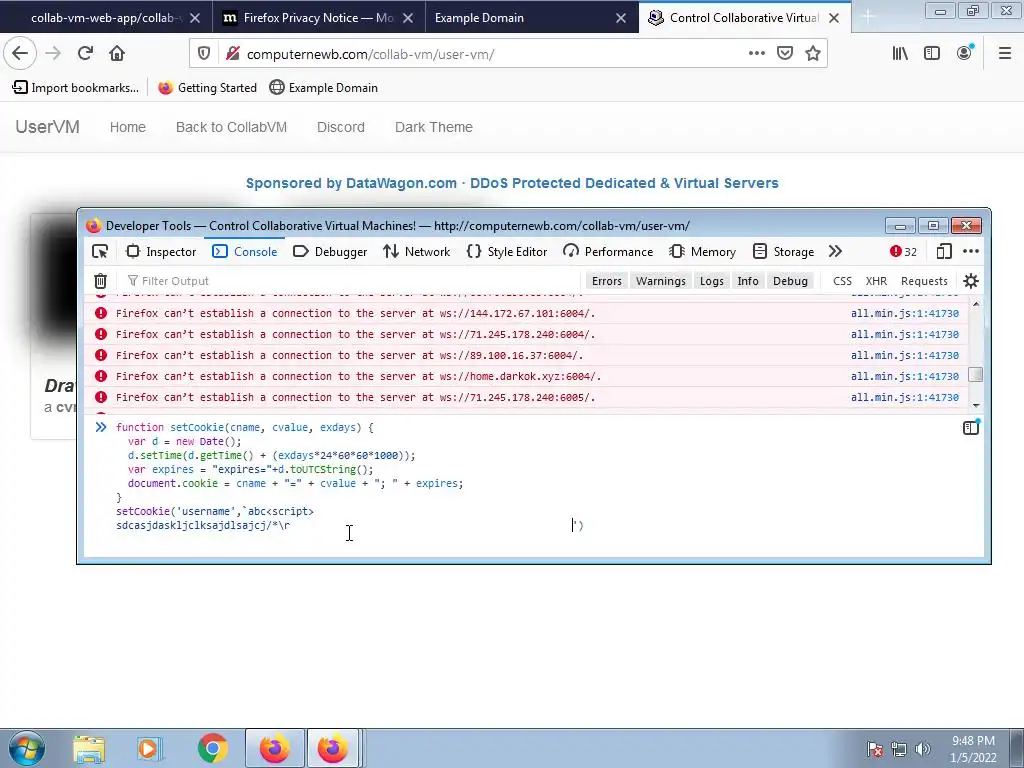Bookmark this page with the star

pos(812,54)
